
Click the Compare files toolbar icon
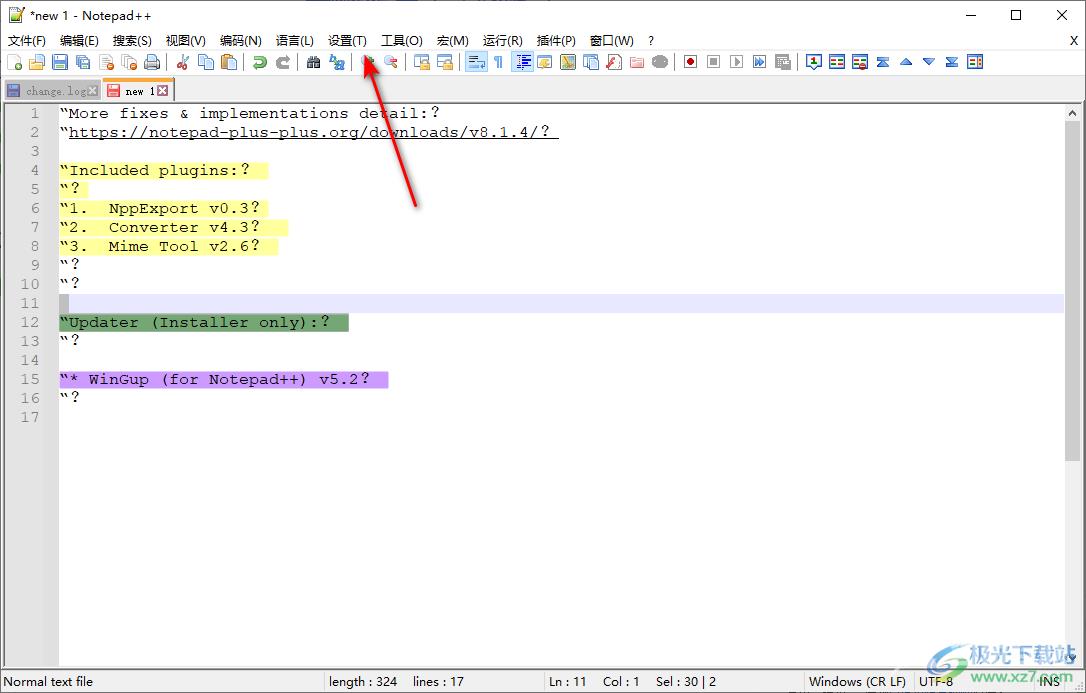[x=837, y=62]
